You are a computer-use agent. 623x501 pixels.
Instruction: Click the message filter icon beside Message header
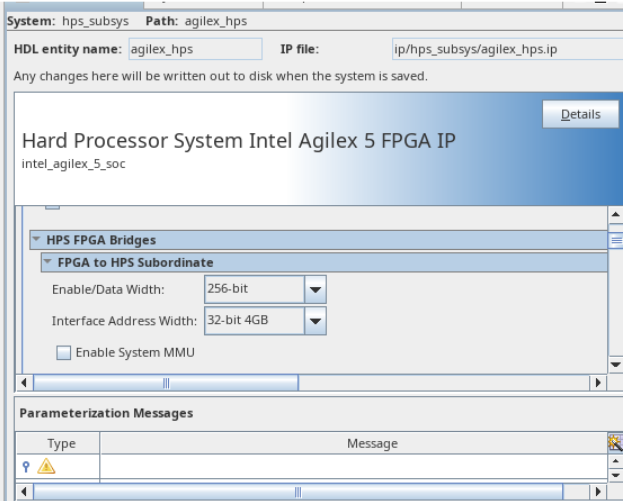[x=615, y=443]
